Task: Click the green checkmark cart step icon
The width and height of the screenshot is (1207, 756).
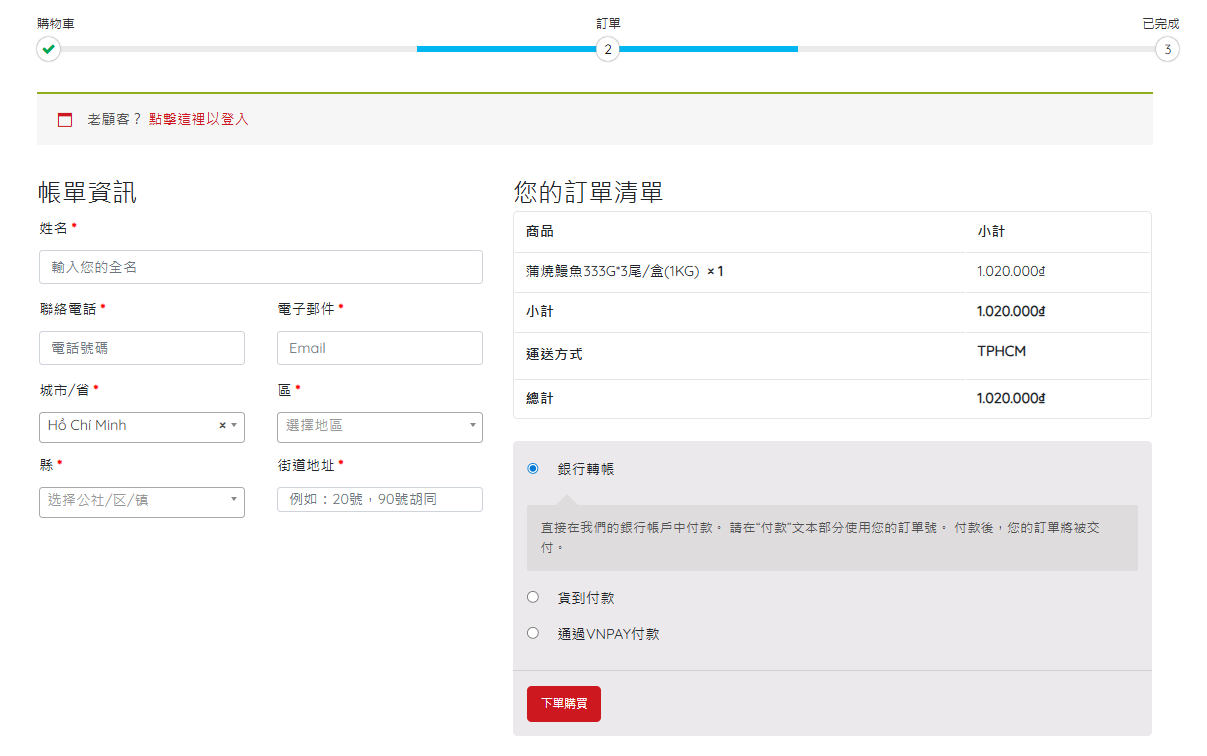Action: coord(48,49)
